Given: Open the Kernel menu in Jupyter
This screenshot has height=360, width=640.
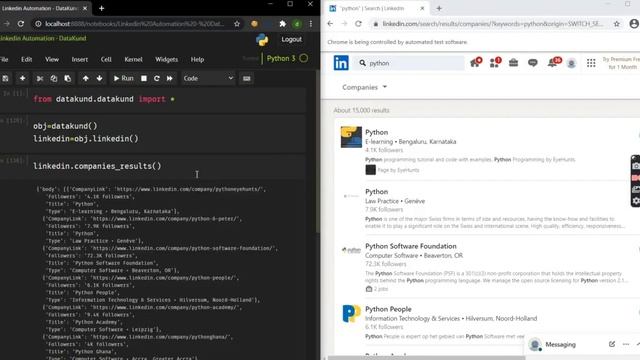Looking at the screenshot, I should (x=133, y=60).
